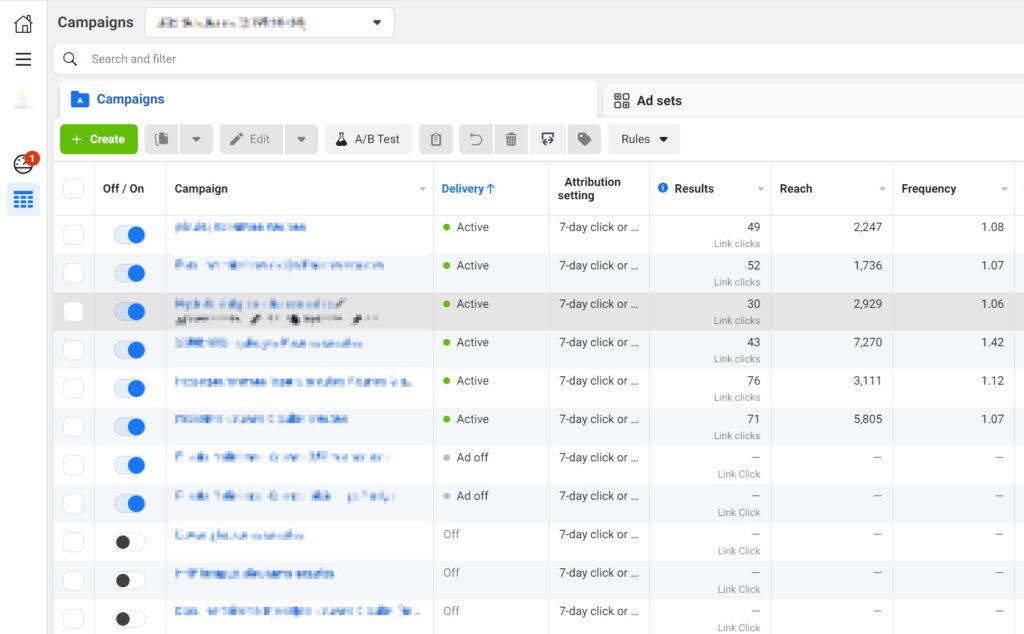1024x634 pixels.
Task: Open the hamburger navigation menu
Action: tap(22, 59)
